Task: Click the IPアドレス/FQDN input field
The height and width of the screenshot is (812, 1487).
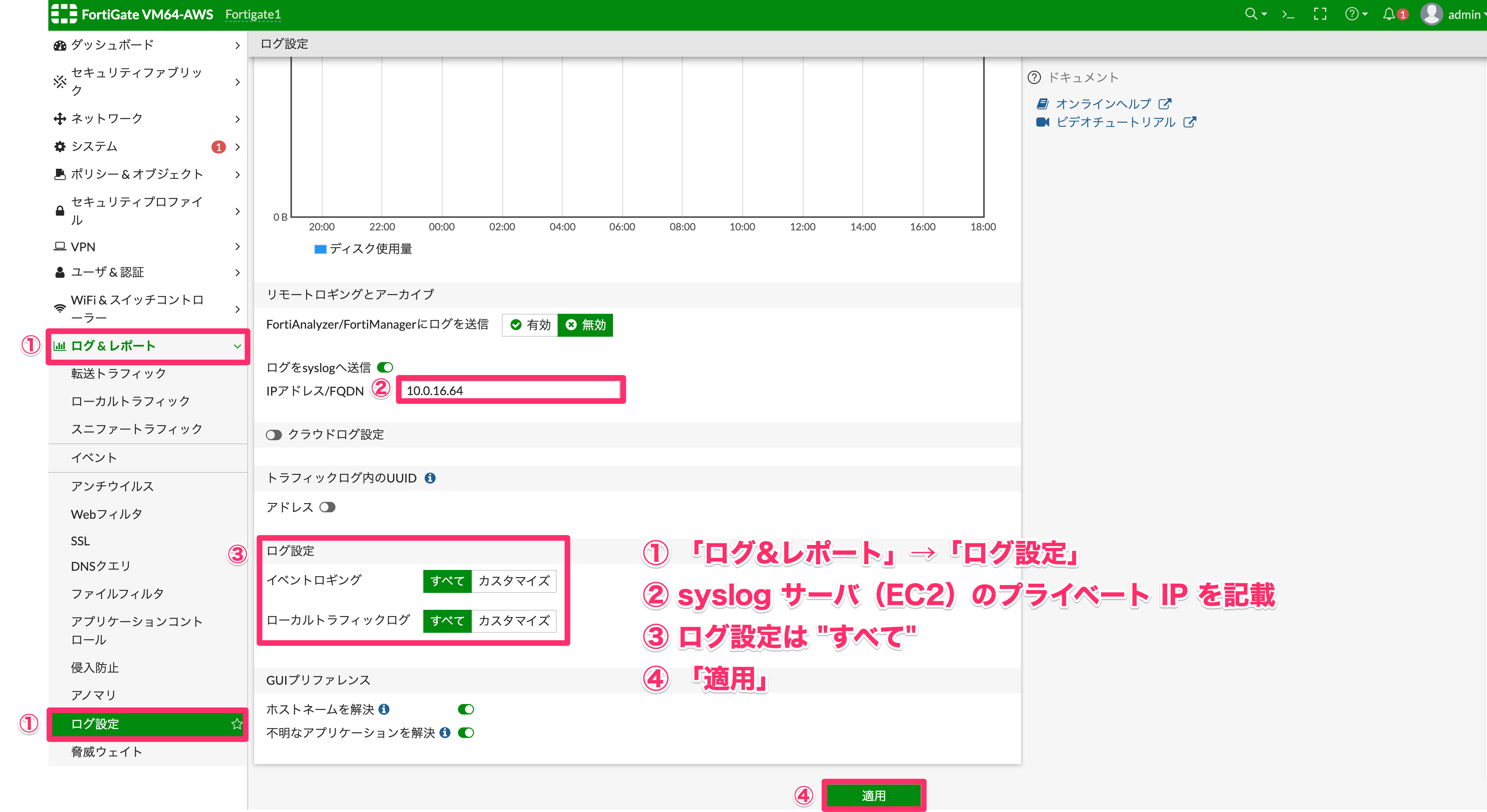Action: click(511, 391)
